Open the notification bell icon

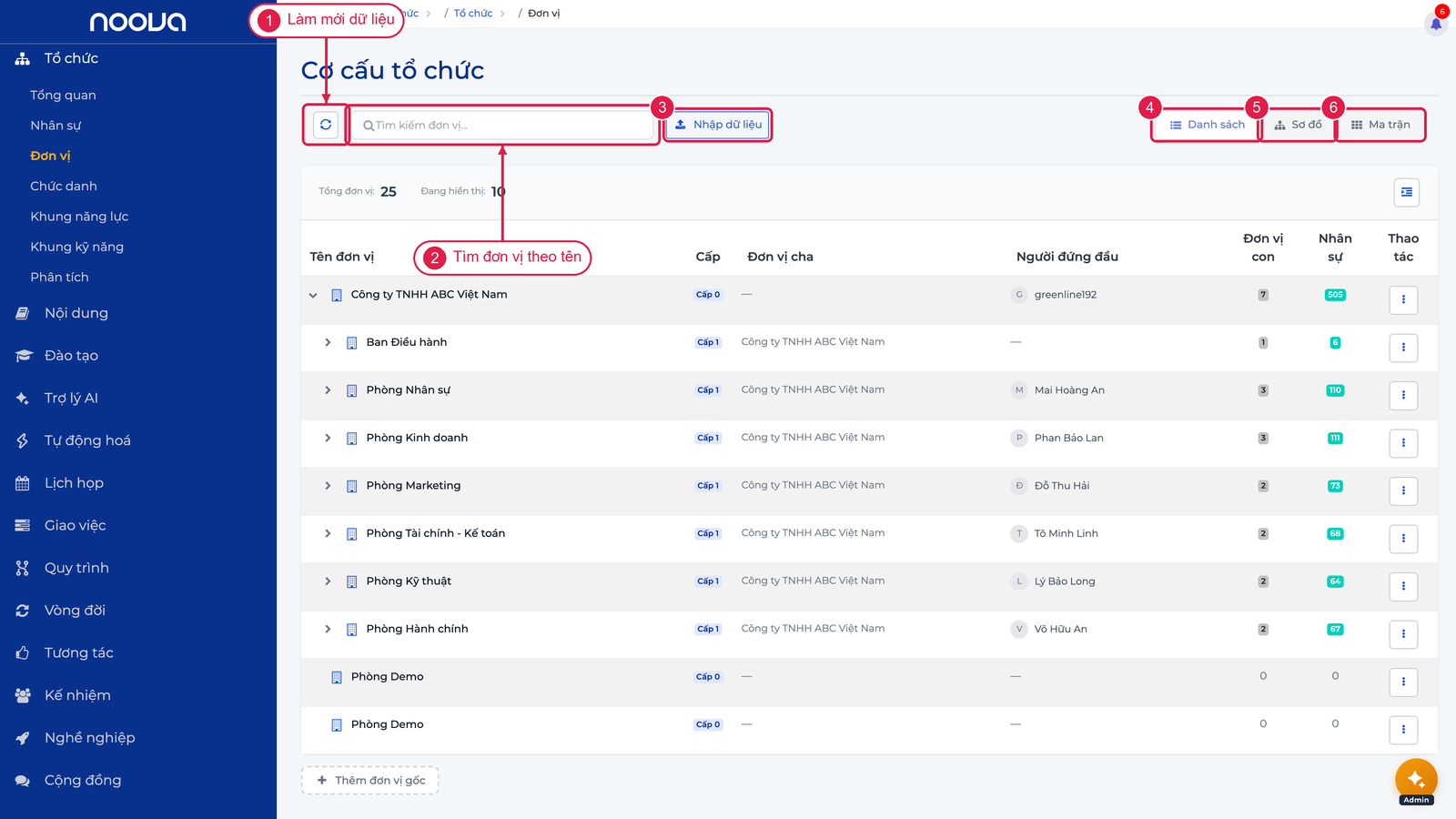tap(1436, 23)
